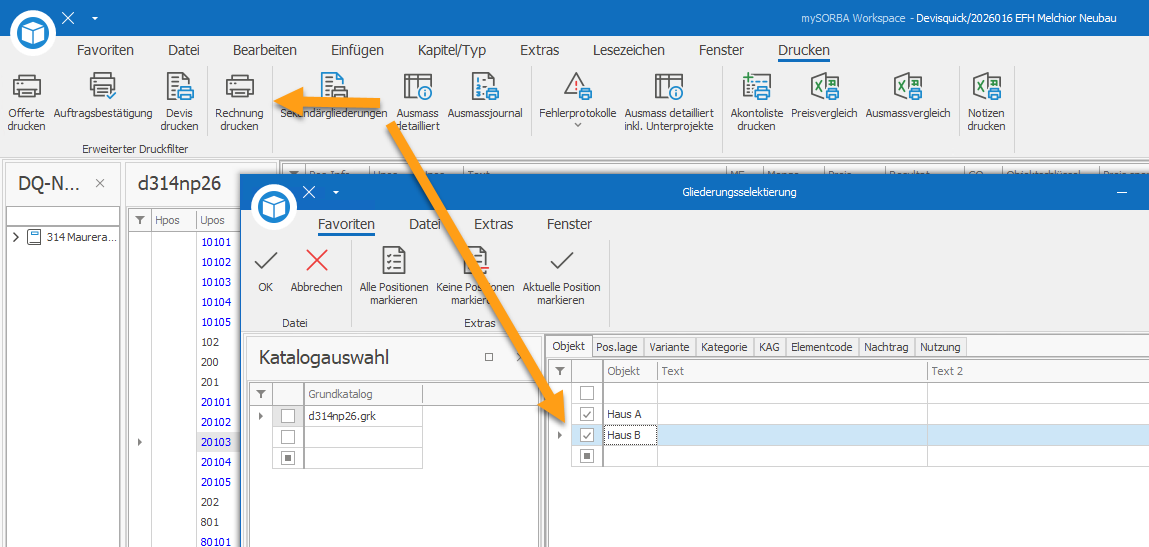
Task: Toggle the square checkbox below Haus B
Action: pyautogui.click(x=587, y=457)
